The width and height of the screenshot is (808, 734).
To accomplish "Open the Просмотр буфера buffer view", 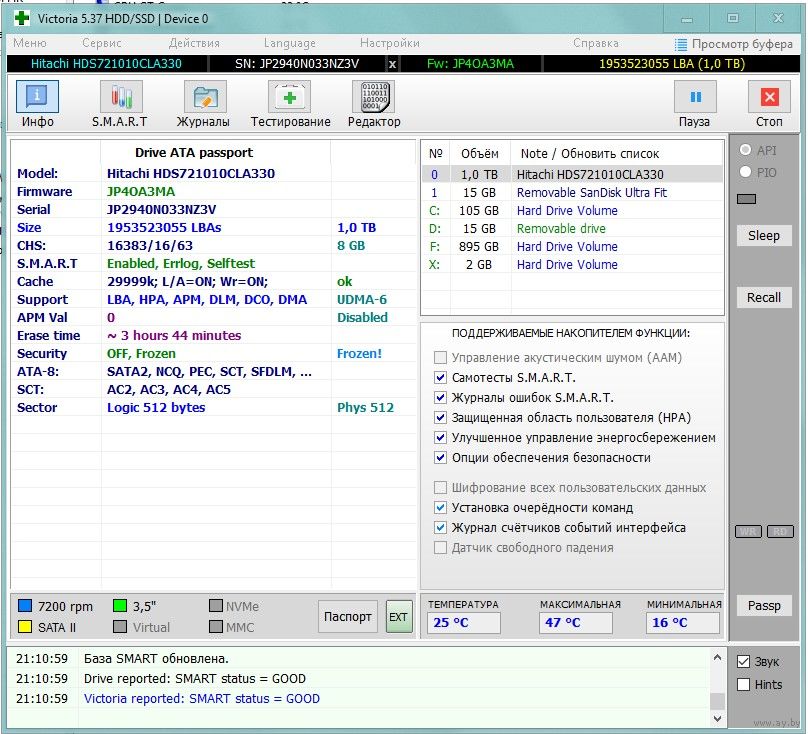I will [x=734, y=44].
